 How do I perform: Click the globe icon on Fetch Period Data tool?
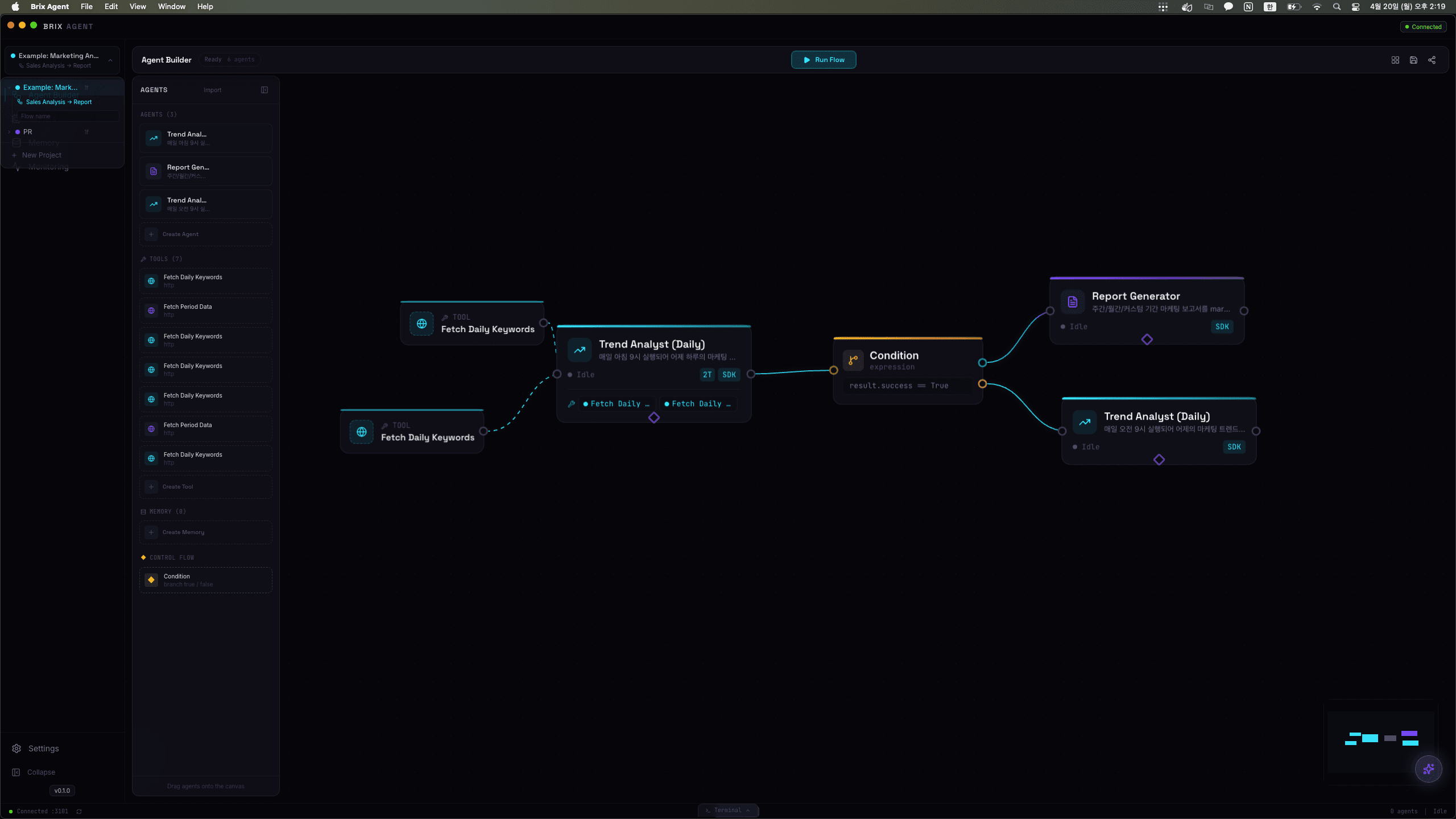[x=151, y=311]
